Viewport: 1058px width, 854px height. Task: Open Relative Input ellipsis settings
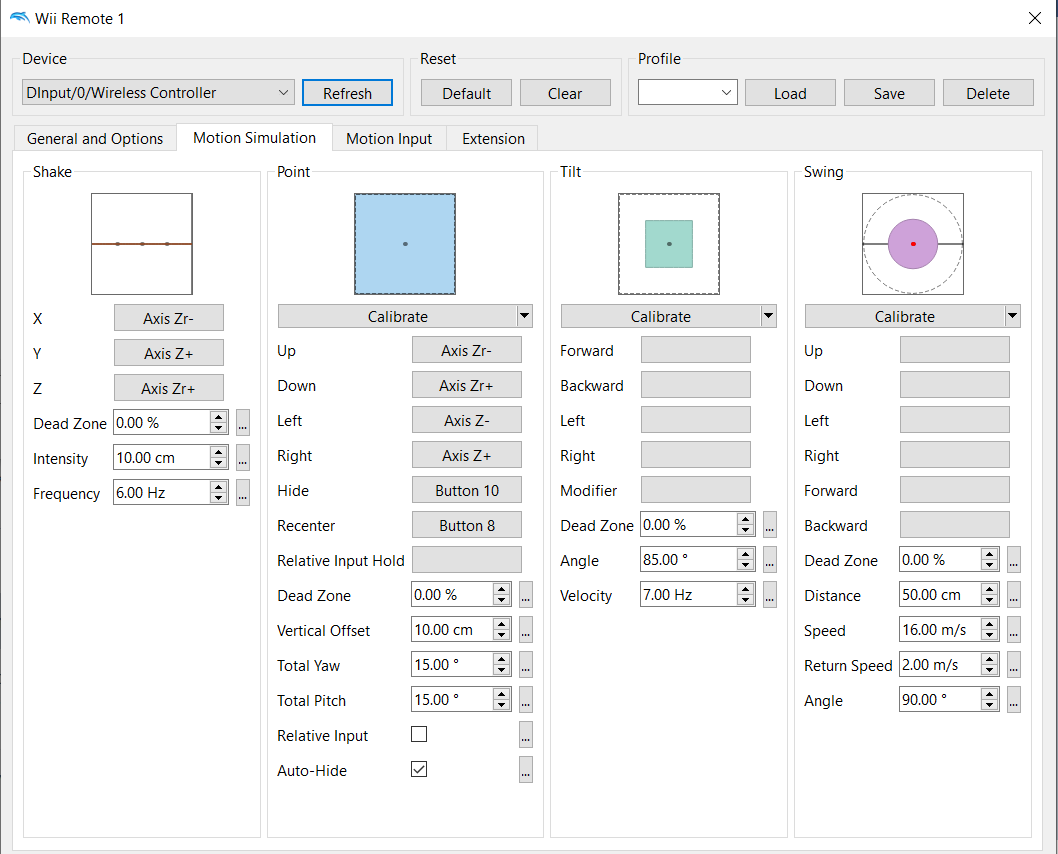click(526, 735)
